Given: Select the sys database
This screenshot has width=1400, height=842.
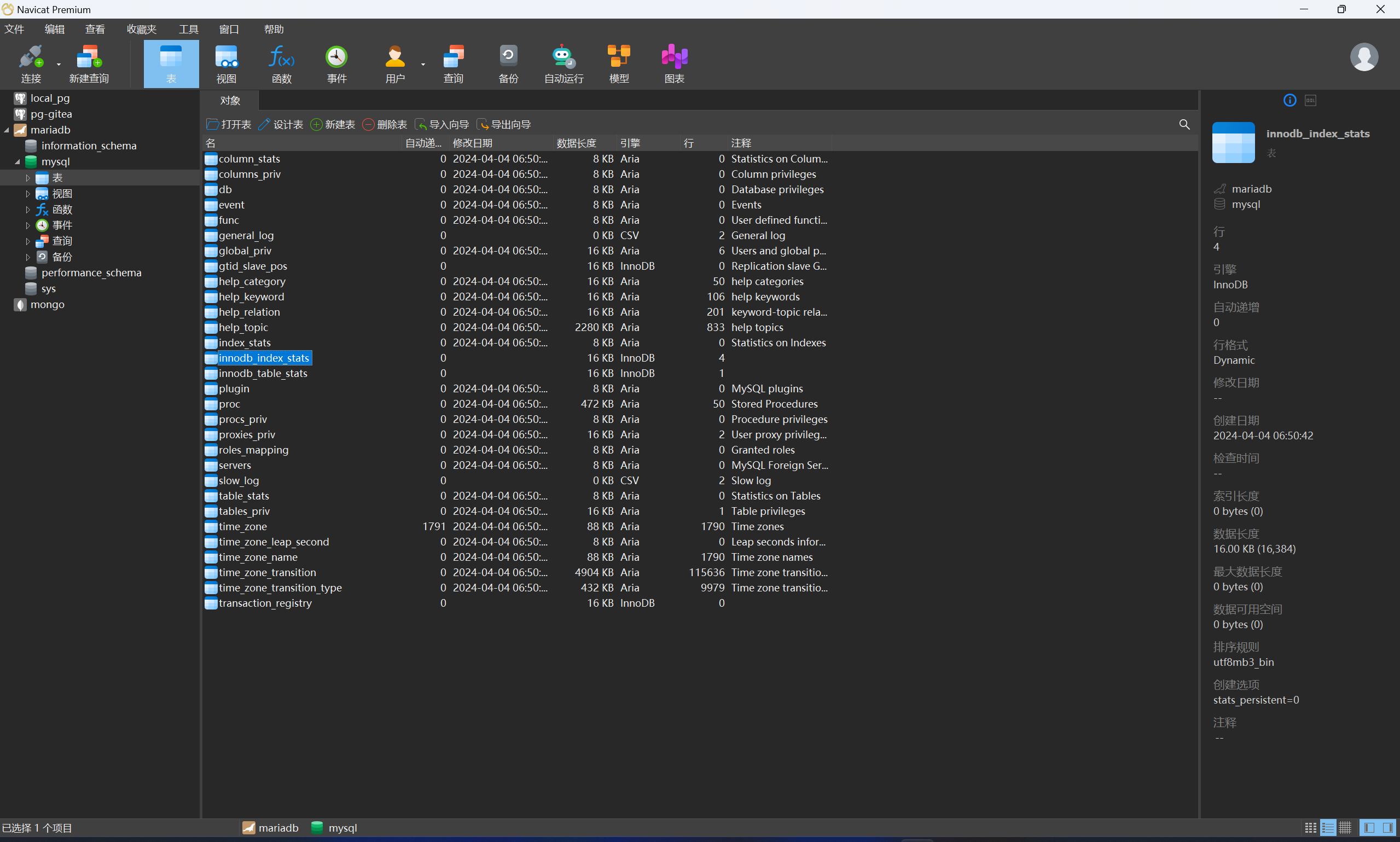Looking at the screenshot, I should pyautogui.click(x=48, y=289).
